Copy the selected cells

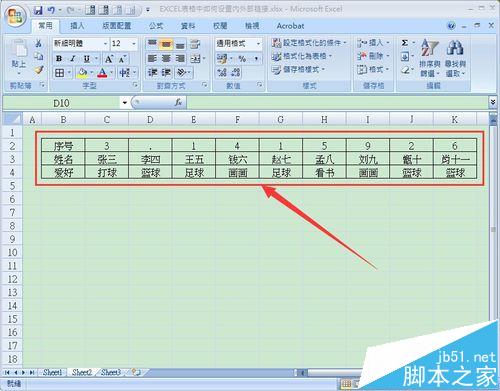(38, 56)
